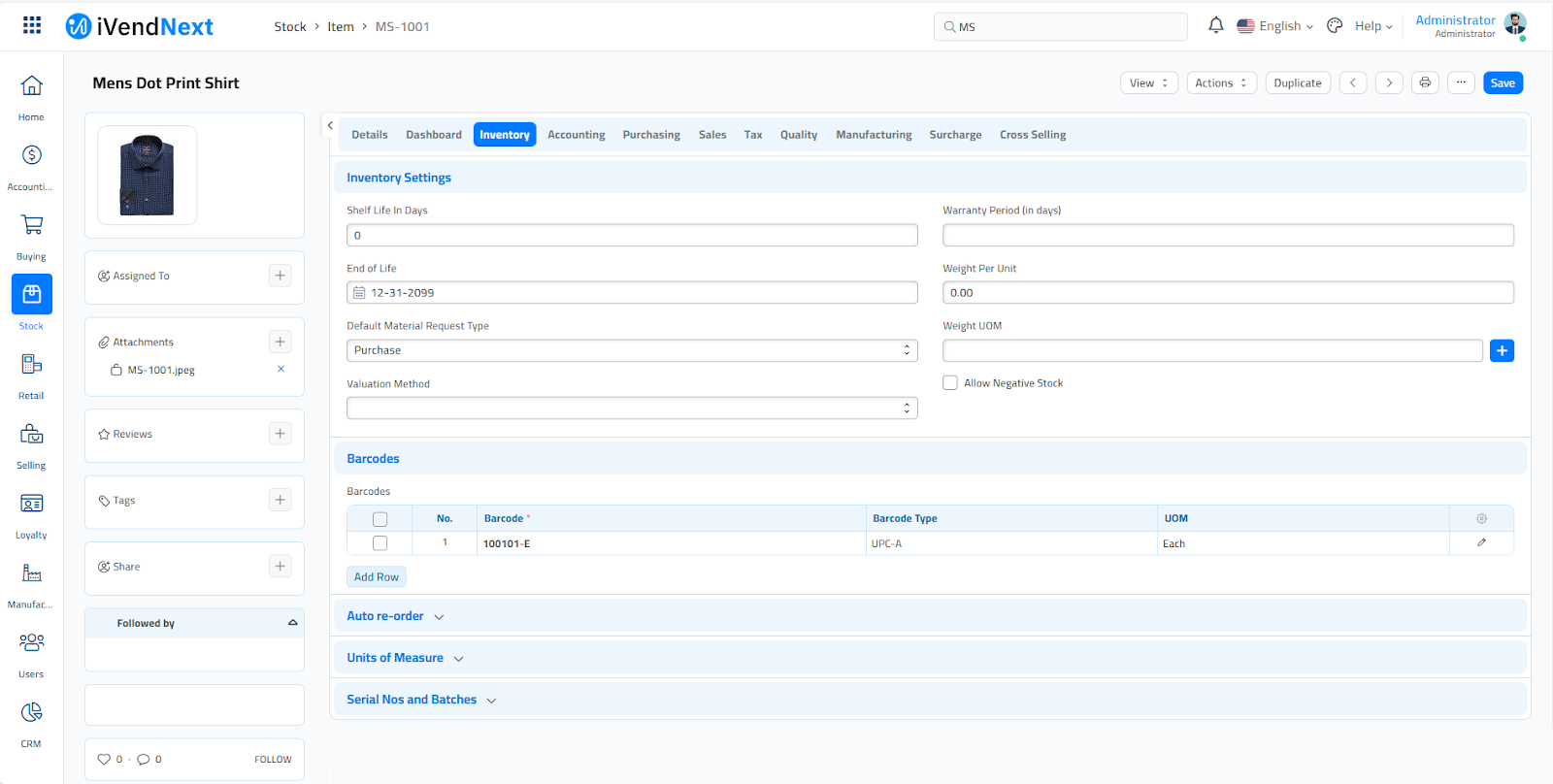This screenshot has width=1553, height=784.
Task: Check the select-all barcodes header checkbox
Action: pos(380,519)
